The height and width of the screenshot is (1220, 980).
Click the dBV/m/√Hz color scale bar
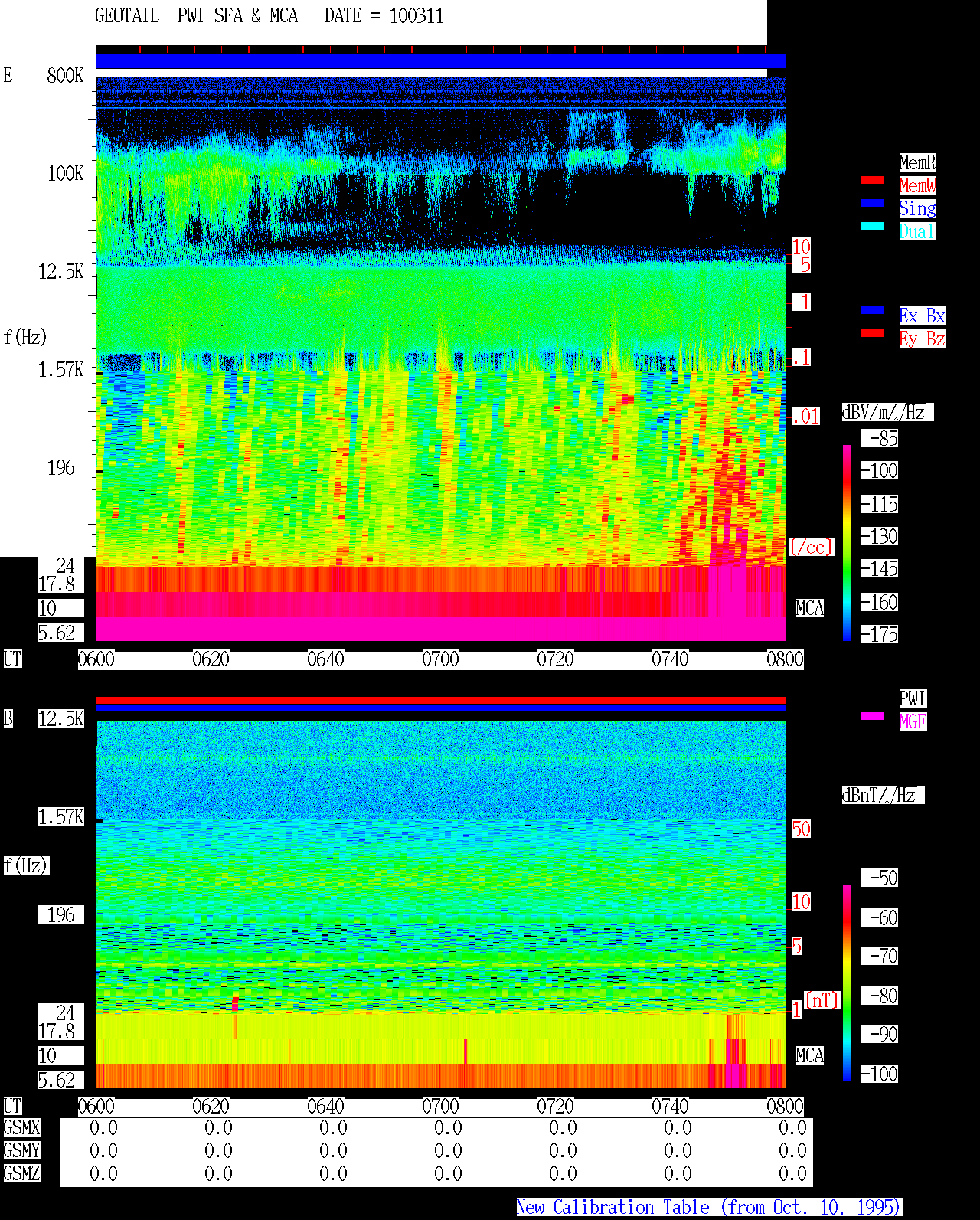(x=847, y=543)
